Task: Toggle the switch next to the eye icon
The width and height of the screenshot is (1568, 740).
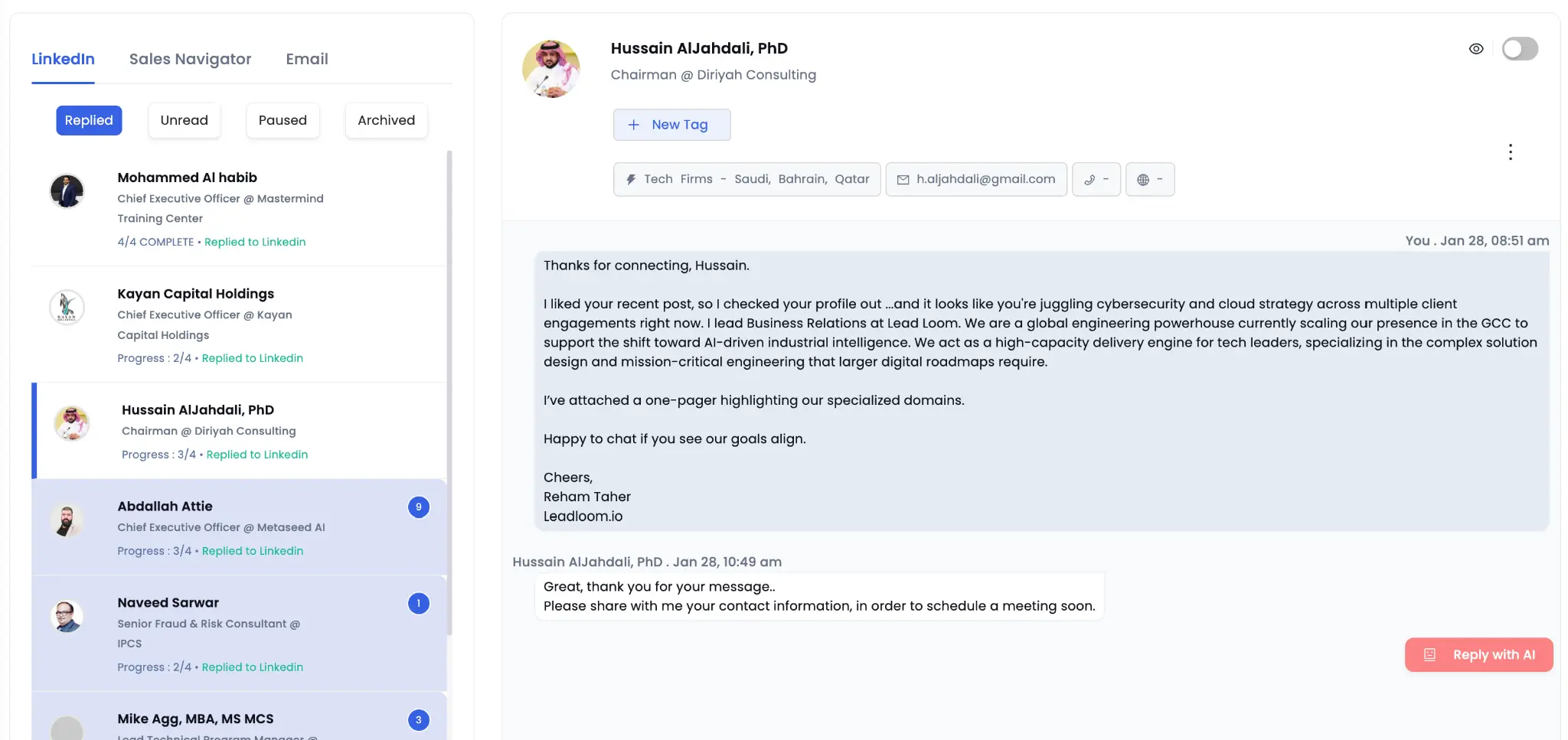Action: click(x=1520, y=48)
